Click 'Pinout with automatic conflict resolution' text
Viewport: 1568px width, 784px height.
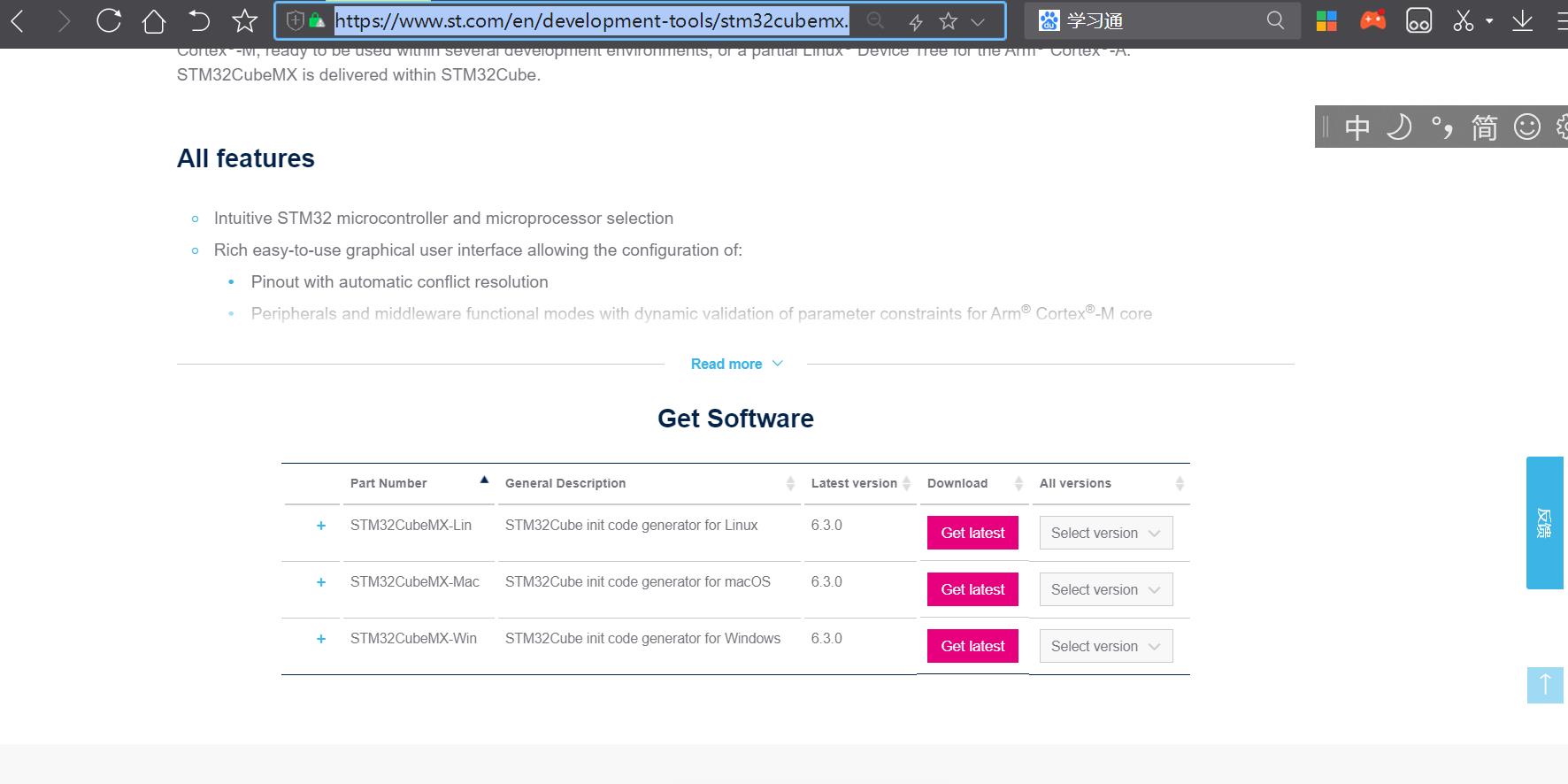point(400,281)
